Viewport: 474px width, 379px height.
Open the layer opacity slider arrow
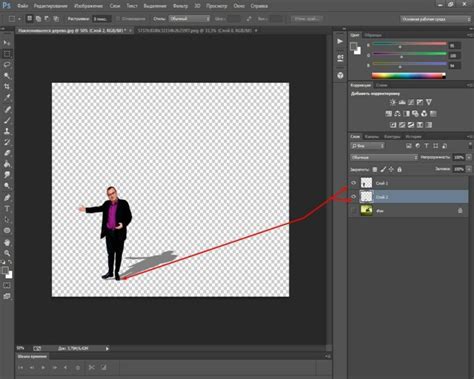point(469,157)
